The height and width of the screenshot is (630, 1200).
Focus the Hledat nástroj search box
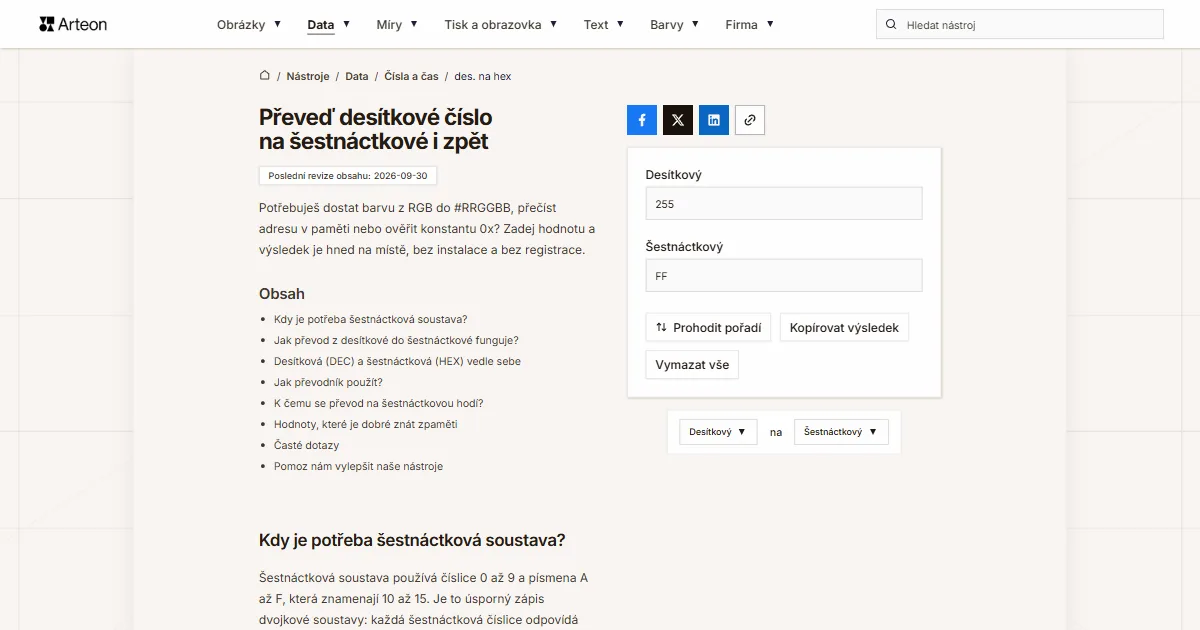pos(1020,24)
